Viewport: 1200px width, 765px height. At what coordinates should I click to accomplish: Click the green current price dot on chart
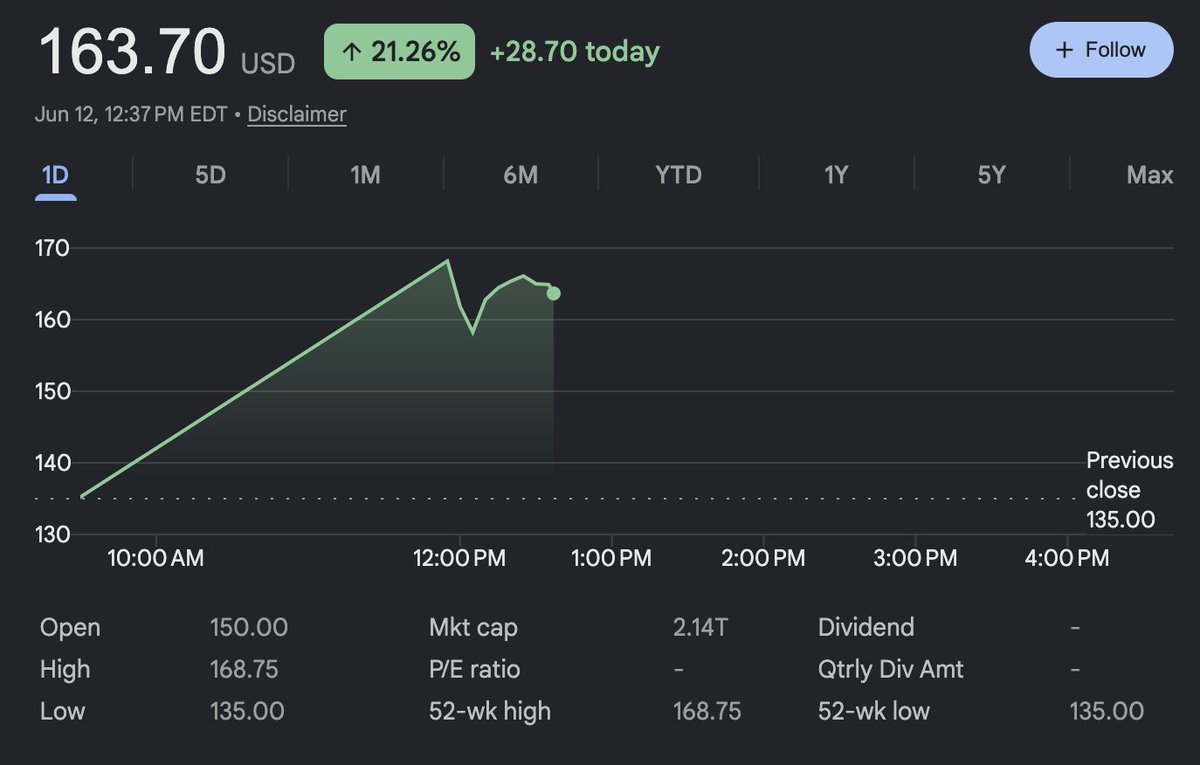[x=554, y=293]
